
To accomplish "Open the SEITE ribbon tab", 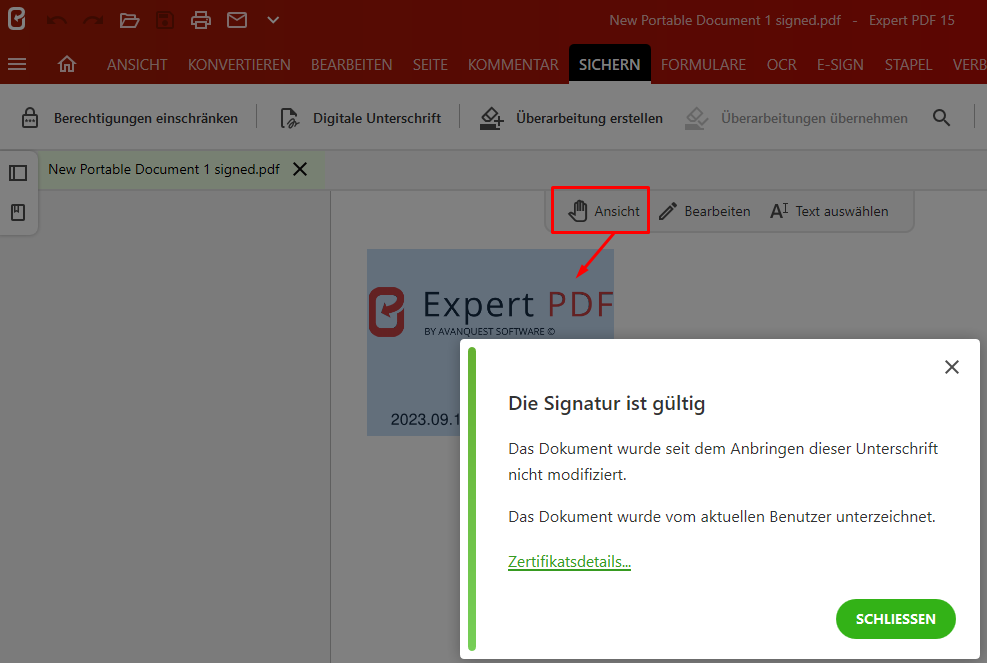I will [x=431, y=65].
